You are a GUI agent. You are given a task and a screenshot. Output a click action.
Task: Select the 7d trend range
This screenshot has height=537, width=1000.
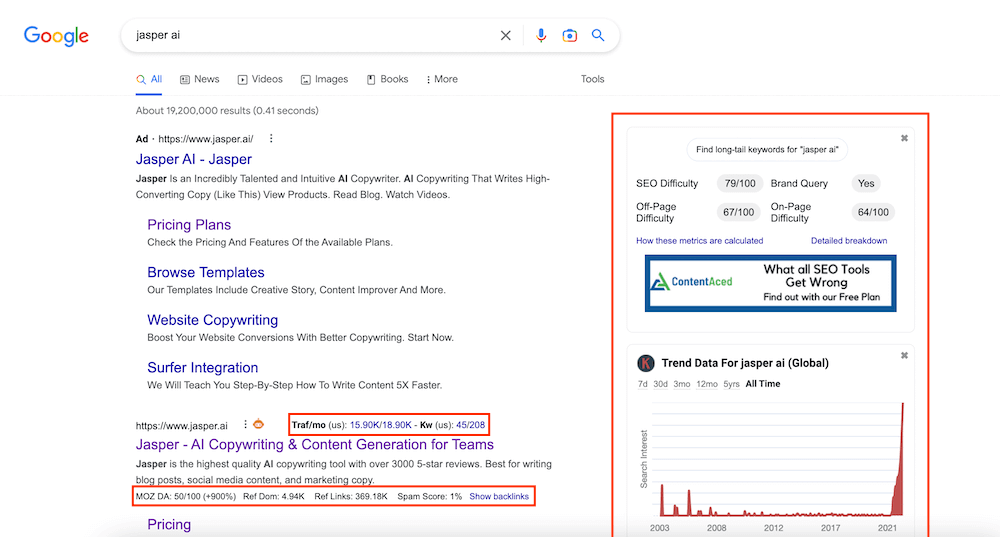click(642, 384)
